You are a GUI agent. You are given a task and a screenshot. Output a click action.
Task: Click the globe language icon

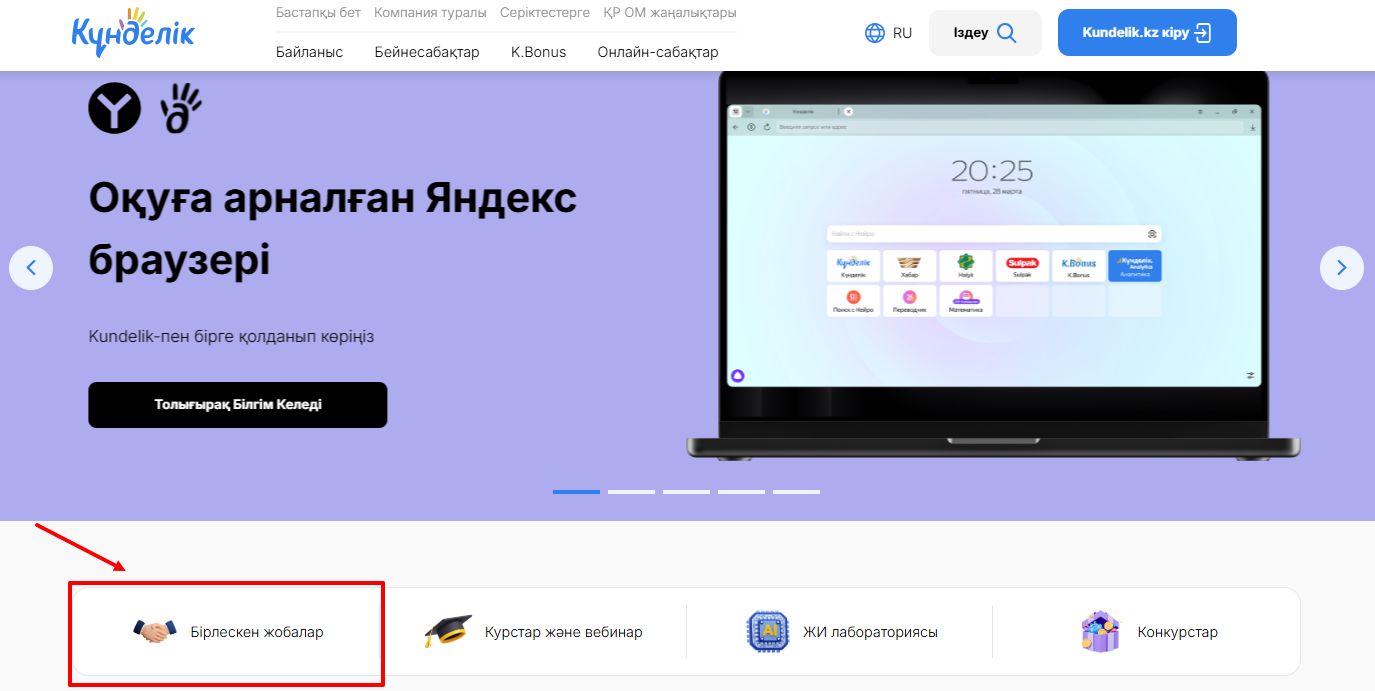(x=875, y=33)
